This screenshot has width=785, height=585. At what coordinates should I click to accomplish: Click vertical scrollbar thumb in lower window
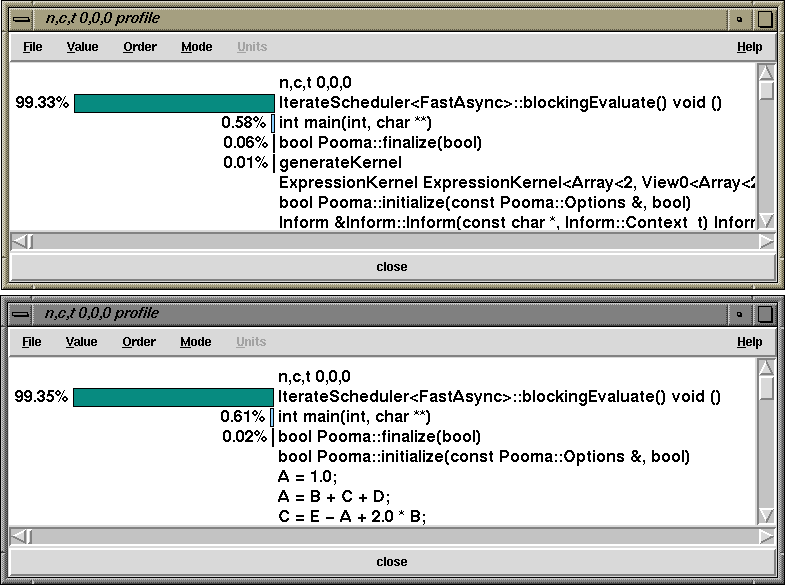[766, 388]
